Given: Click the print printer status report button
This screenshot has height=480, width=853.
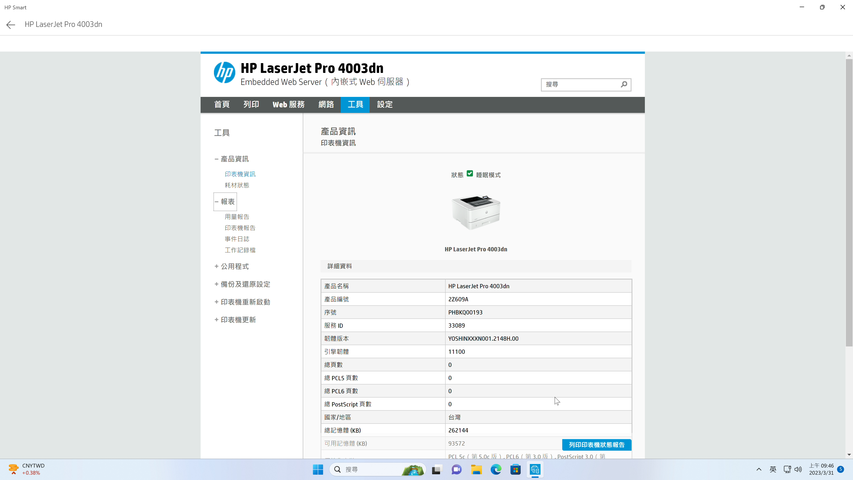Looking at the screenshot, I should (596, 445).
